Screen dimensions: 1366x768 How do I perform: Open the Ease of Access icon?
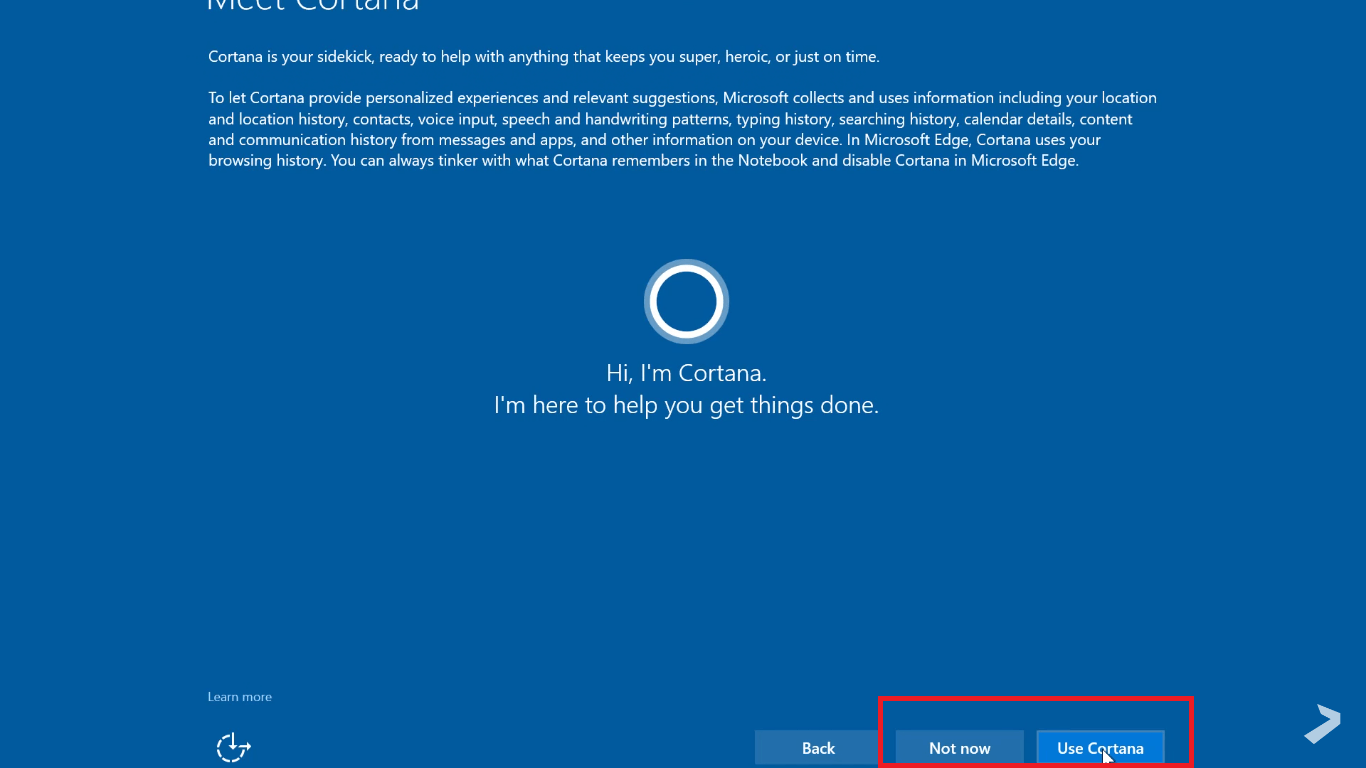(233, 747)
